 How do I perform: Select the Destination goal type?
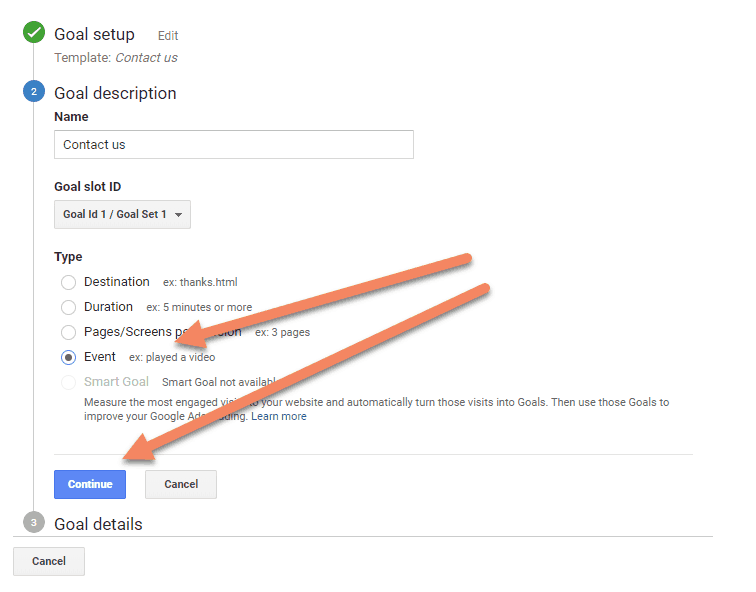click(x=68, y=282)
